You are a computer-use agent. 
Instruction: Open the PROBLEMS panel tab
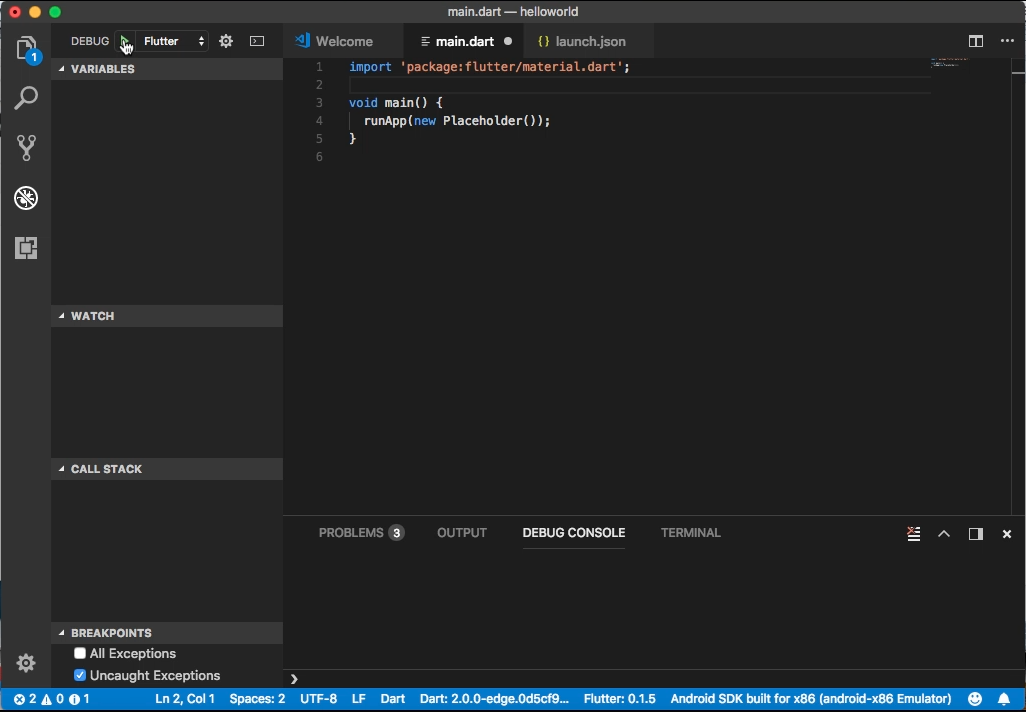coord(361,533)
